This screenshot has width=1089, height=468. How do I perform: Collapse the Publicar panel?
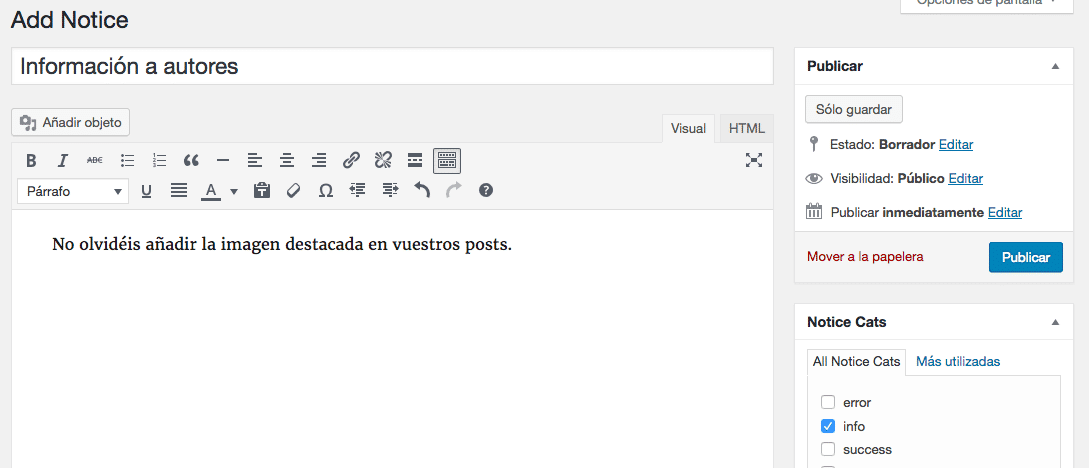point(1055,67)
